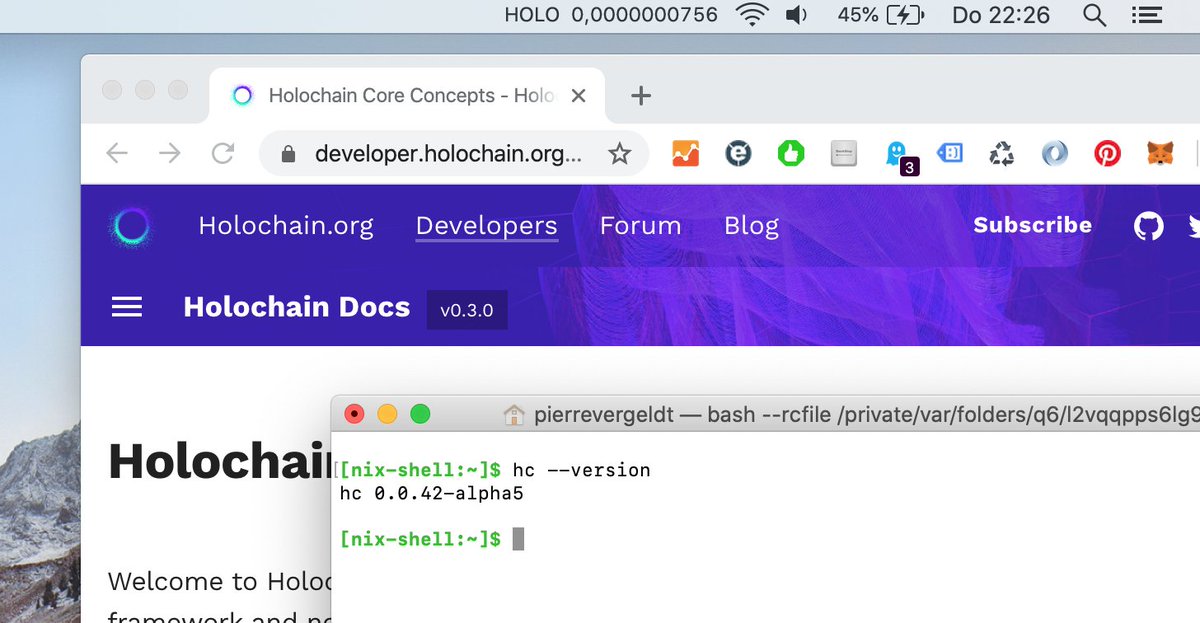Open the MetaMask fox extension icon
Screen dimensions: 1200x623
tap(1160, 154)
